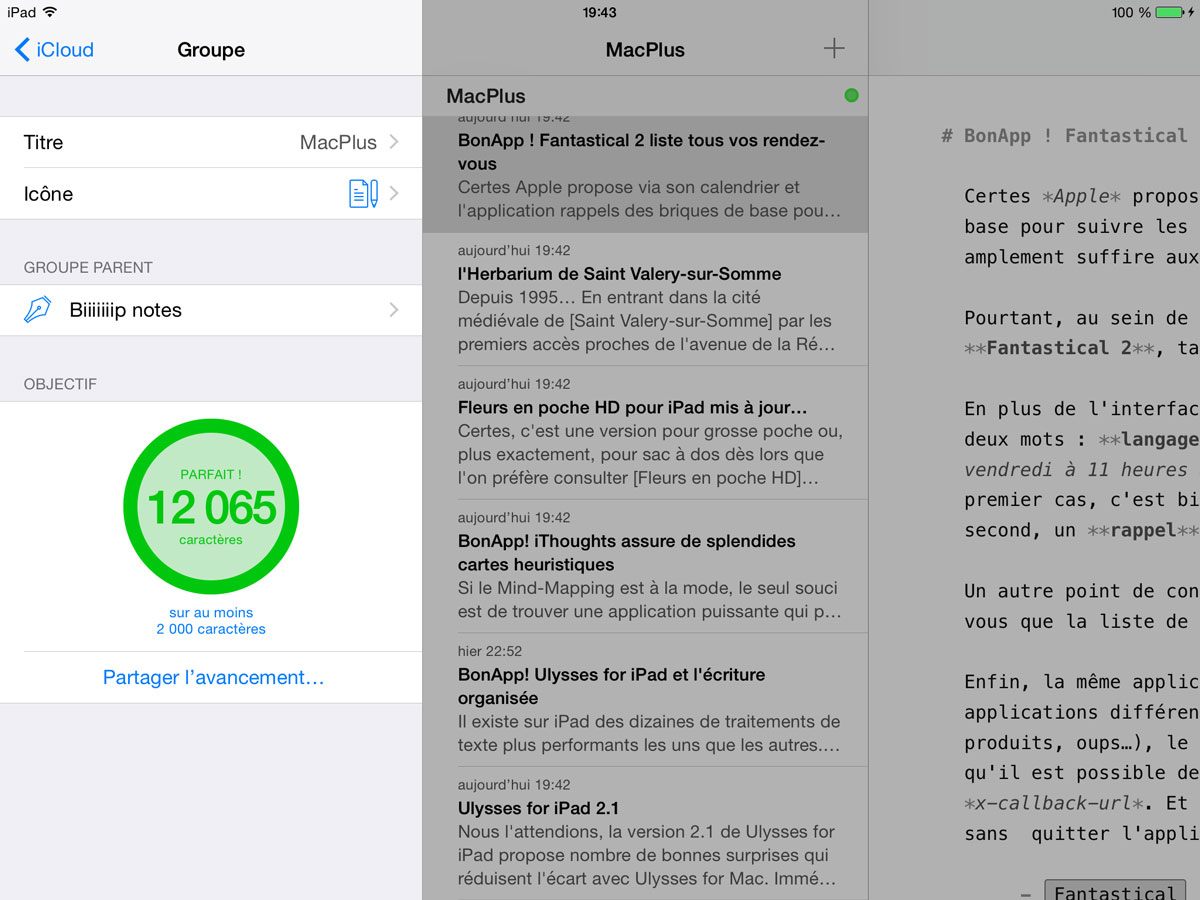Open sheet 'Ulysses for iPad 2.1'
Viewport: 1200px width, 900px height.
[645, 833]
